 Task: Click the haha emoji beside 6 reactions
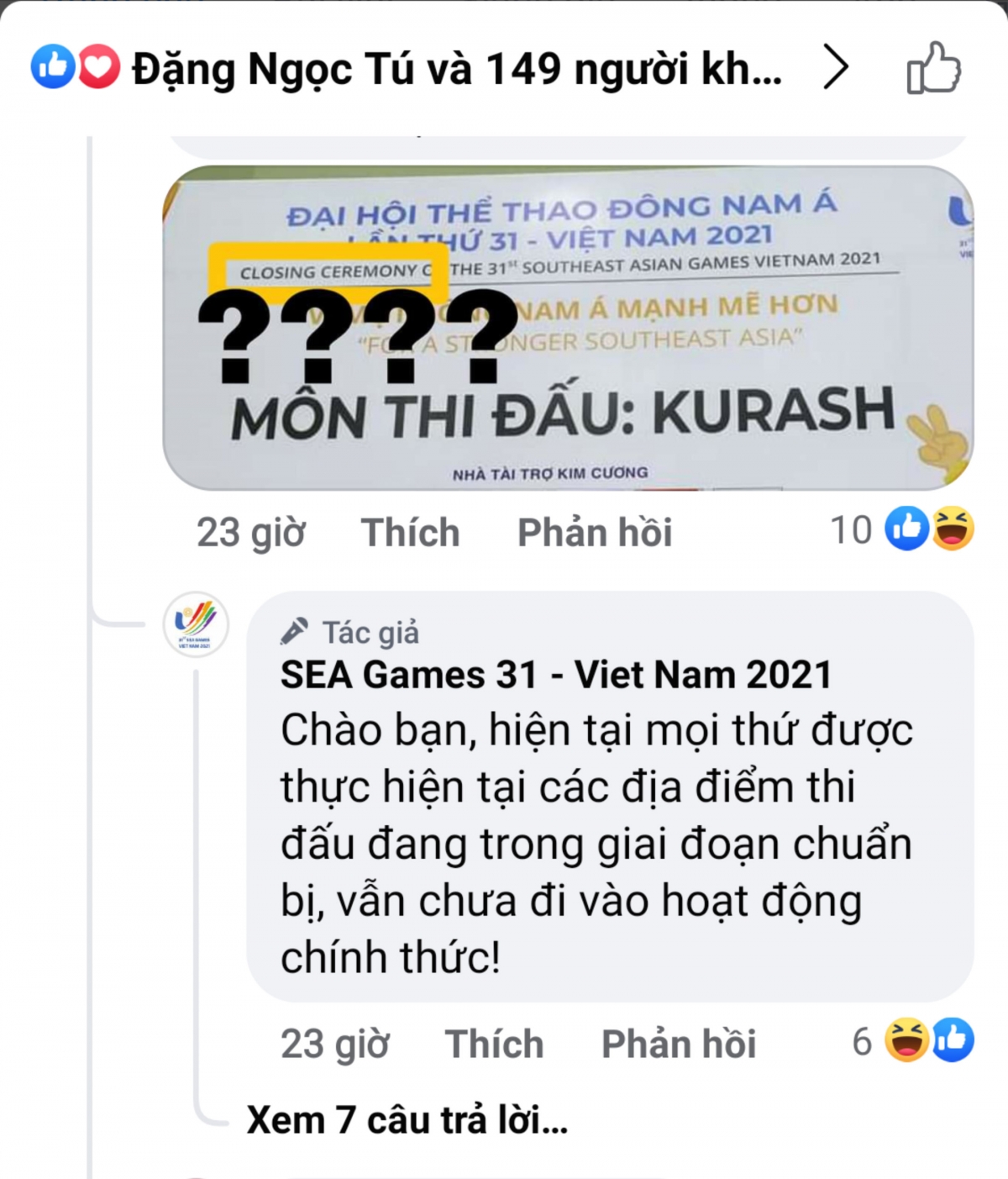907,1040
